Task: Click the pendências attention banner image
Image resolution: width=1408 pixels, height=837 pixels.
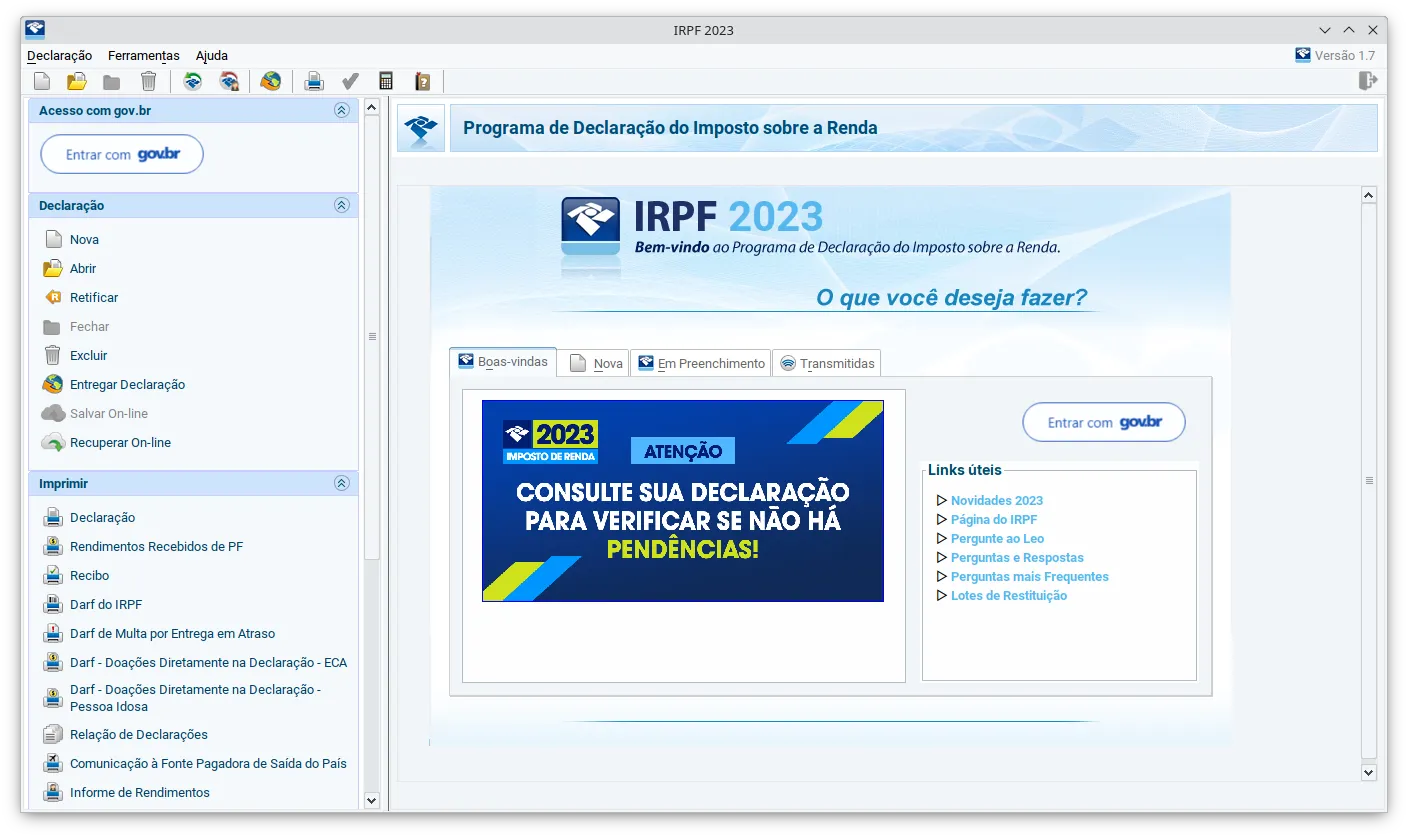Action: click(682, 501)
